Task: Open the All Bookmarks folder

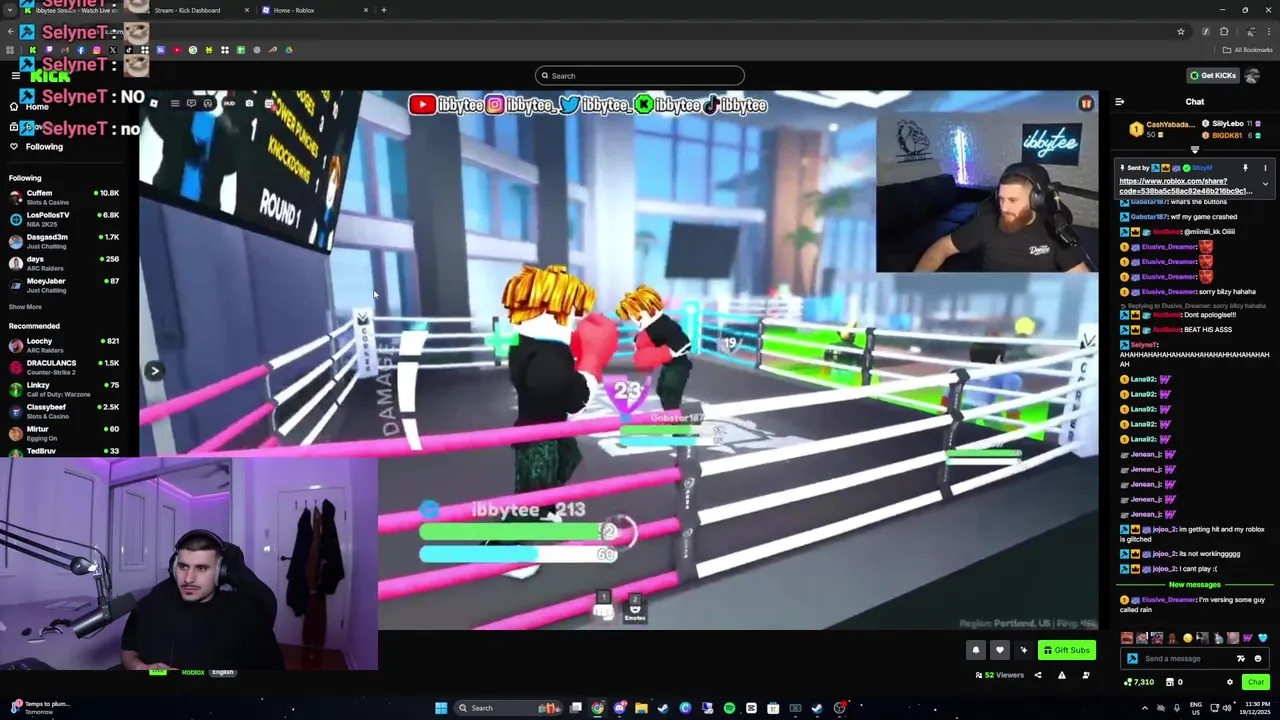Action: point(1248,50)
